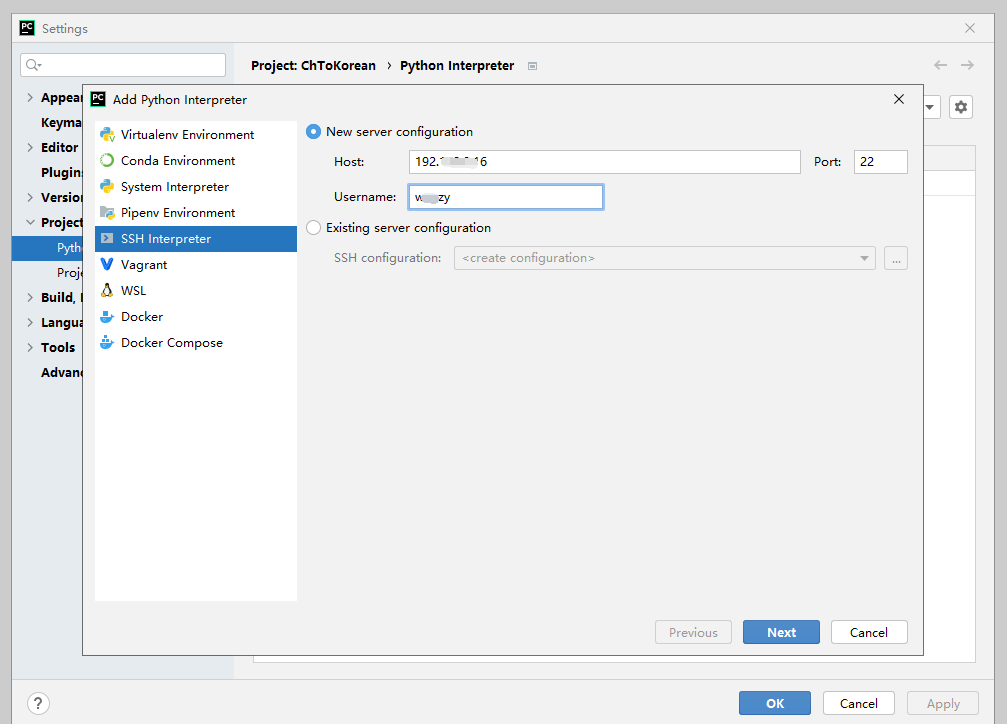Click the WSL penguin icon
Image resolution: width=1007 pixels, height=724 pixels.
point(107,290)
